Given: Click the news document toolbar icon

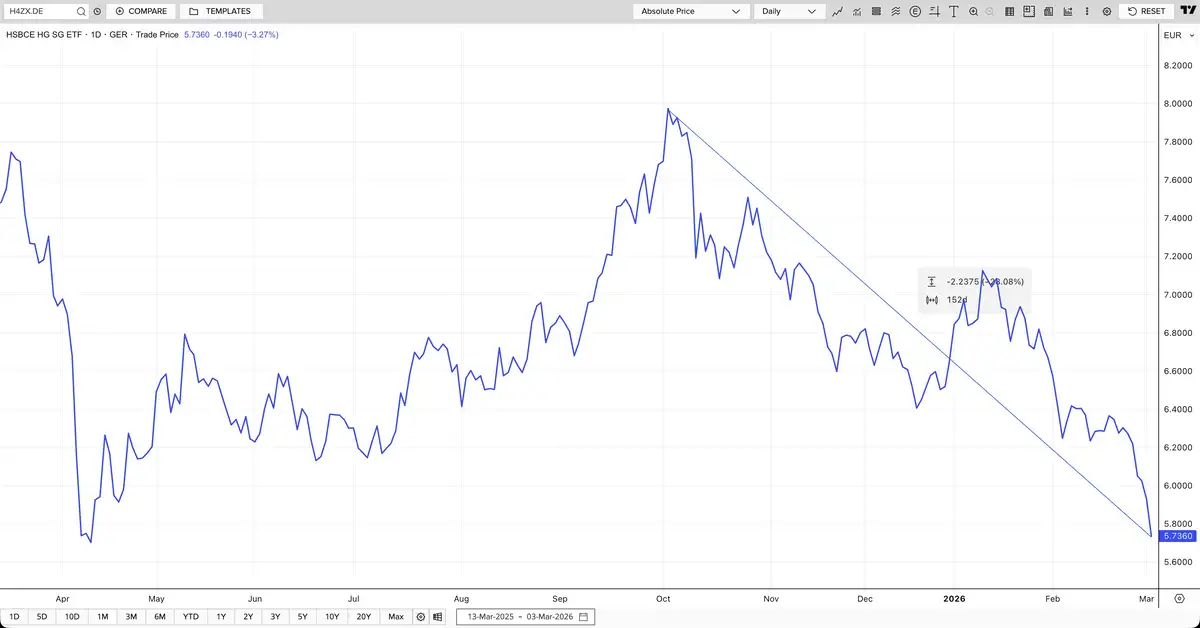Looking at the screenshot, I should (1048, 11).
